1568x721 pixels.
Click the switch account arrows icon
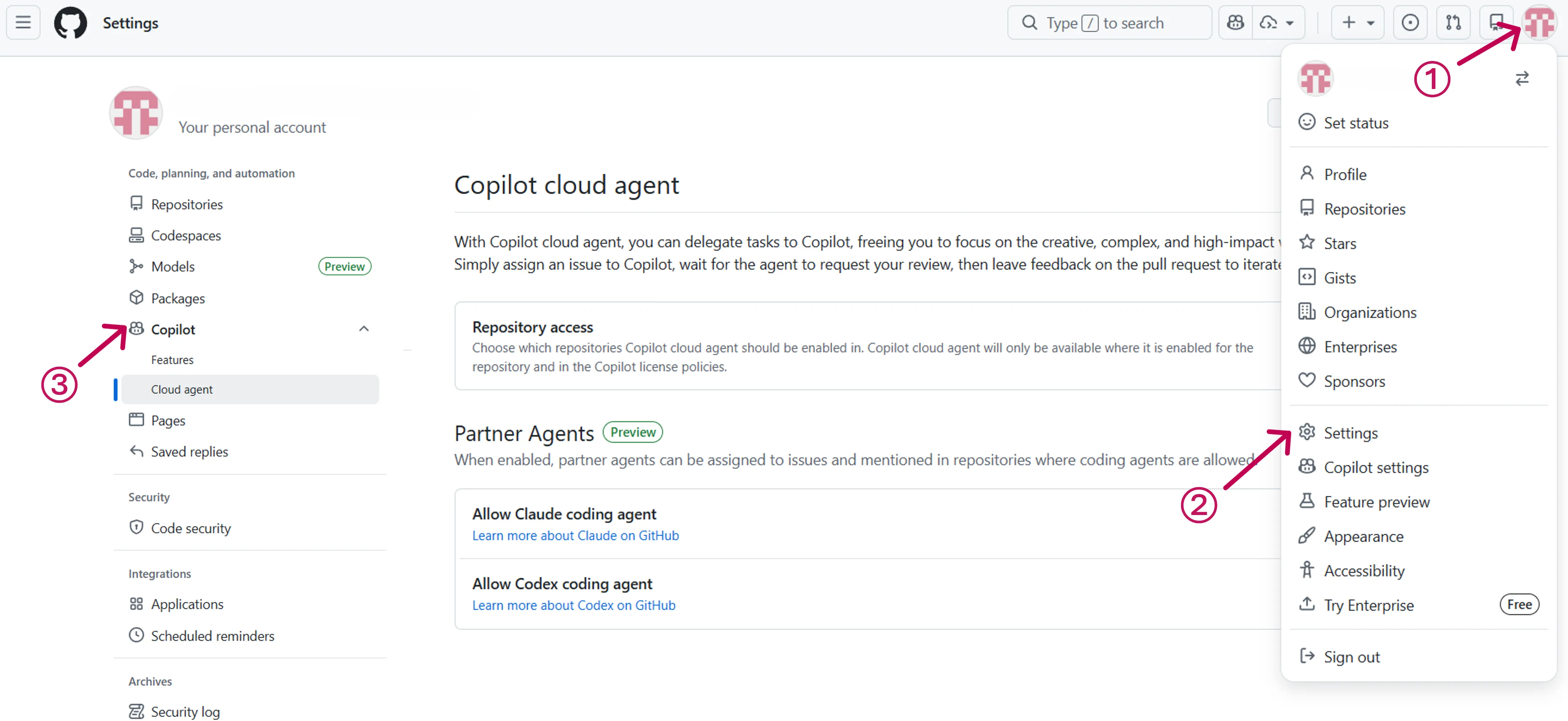pos(1522,78)
